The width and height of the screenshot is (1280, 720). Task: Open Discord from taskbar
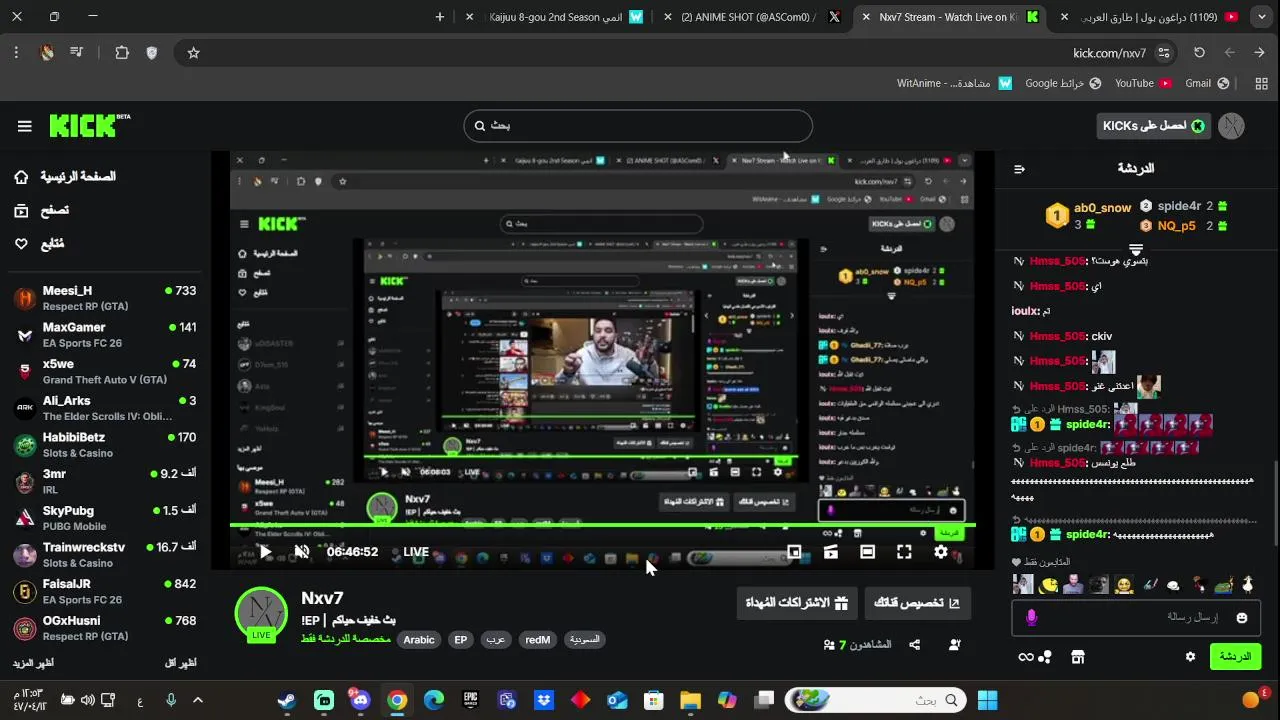(360, 700)
